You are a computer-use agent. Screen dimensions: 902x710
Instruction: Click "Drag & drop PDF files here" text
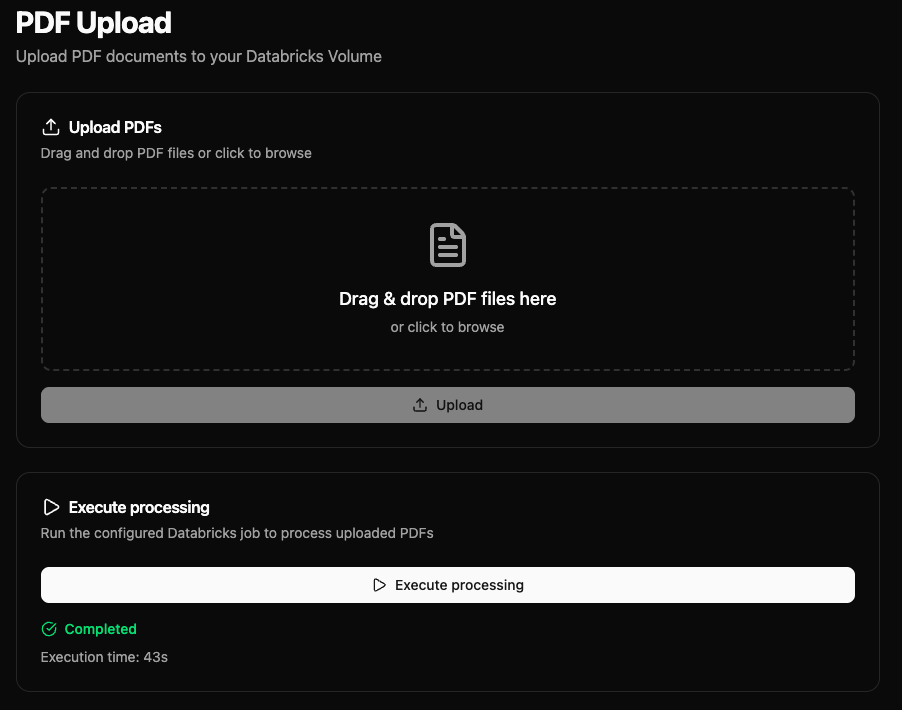(447, 299)
